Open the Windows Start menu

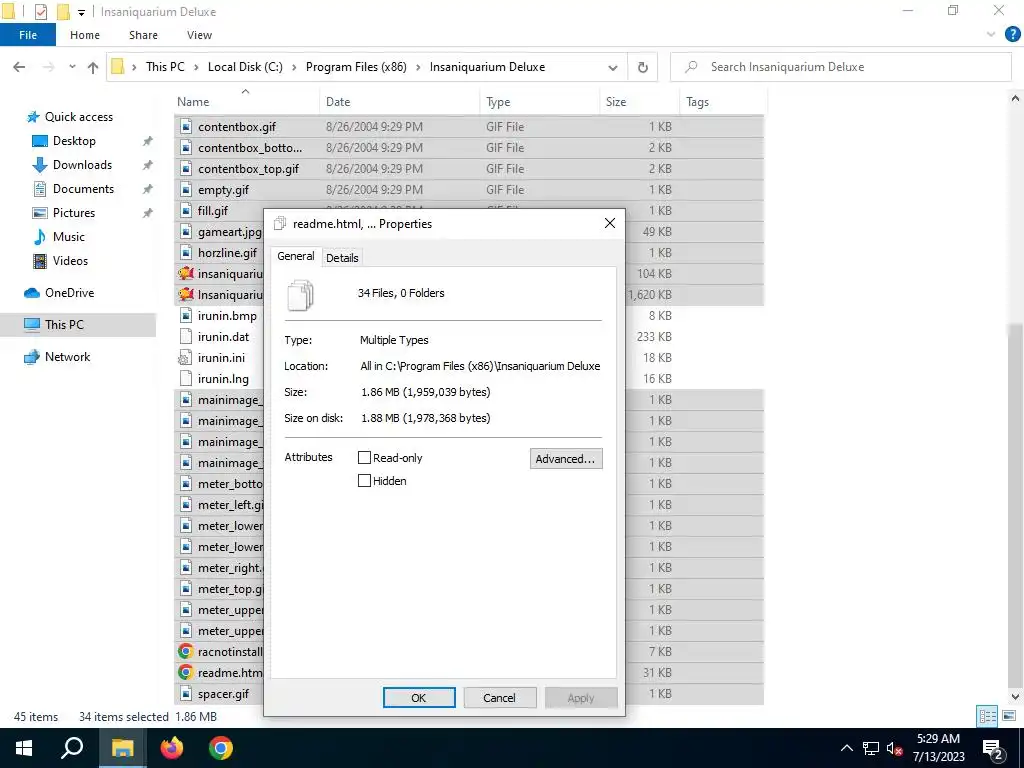(x=24, y=748)
